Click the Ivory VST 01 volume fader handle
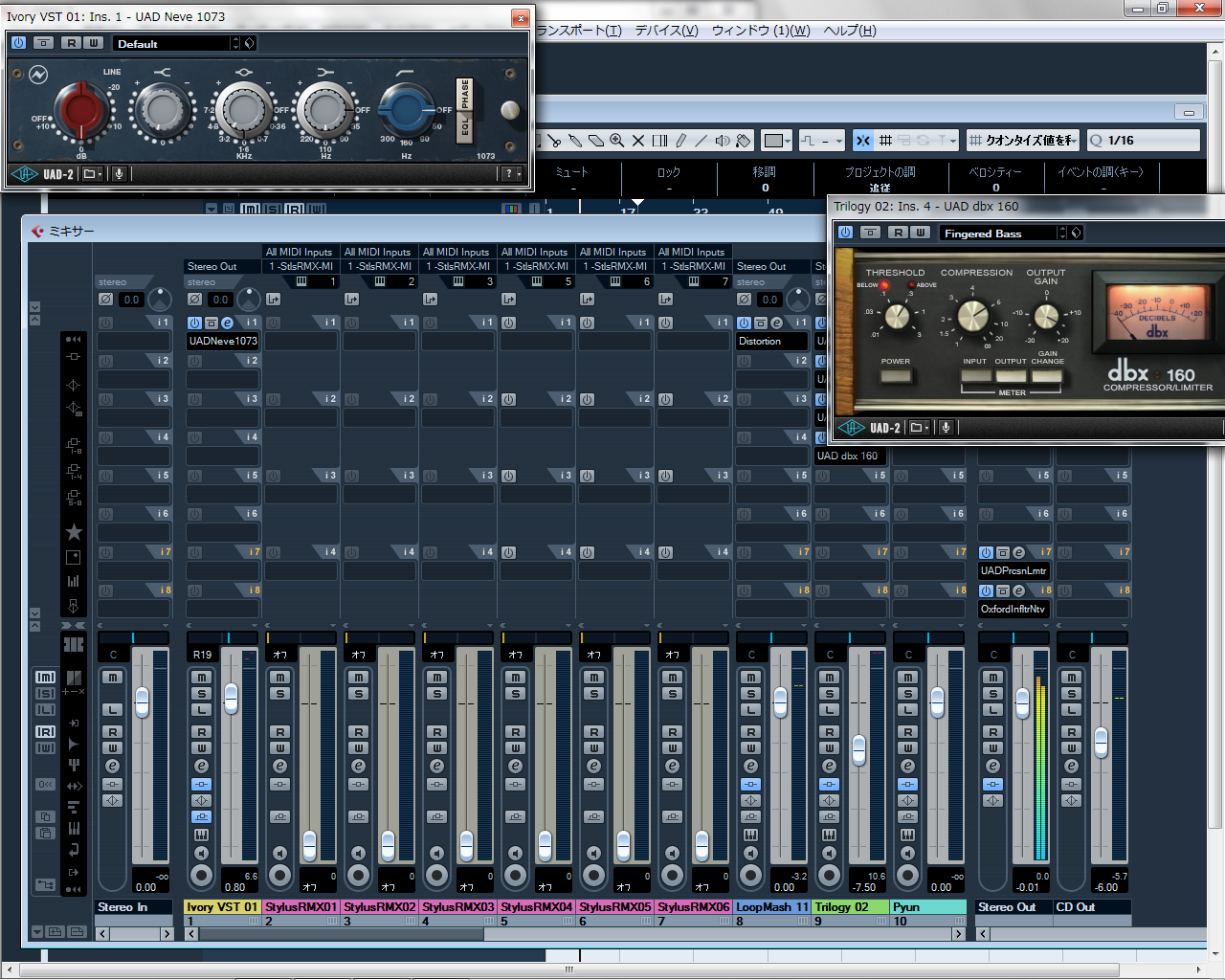The image size is (1225, 980). click(231, 699)
